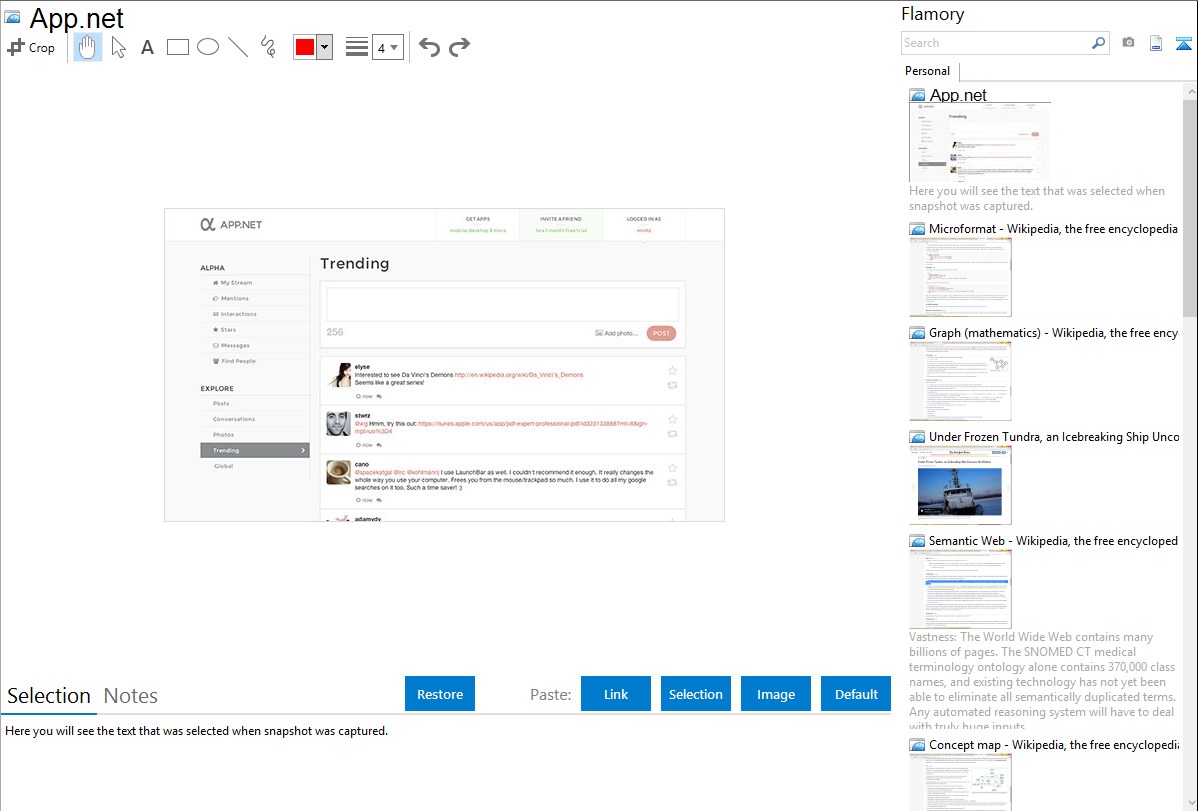Image resolution: width=1198 pixels, height=811 pixels.
Task: Open the Semantic Web snapshot thumbnail
Action: point(960,589)
